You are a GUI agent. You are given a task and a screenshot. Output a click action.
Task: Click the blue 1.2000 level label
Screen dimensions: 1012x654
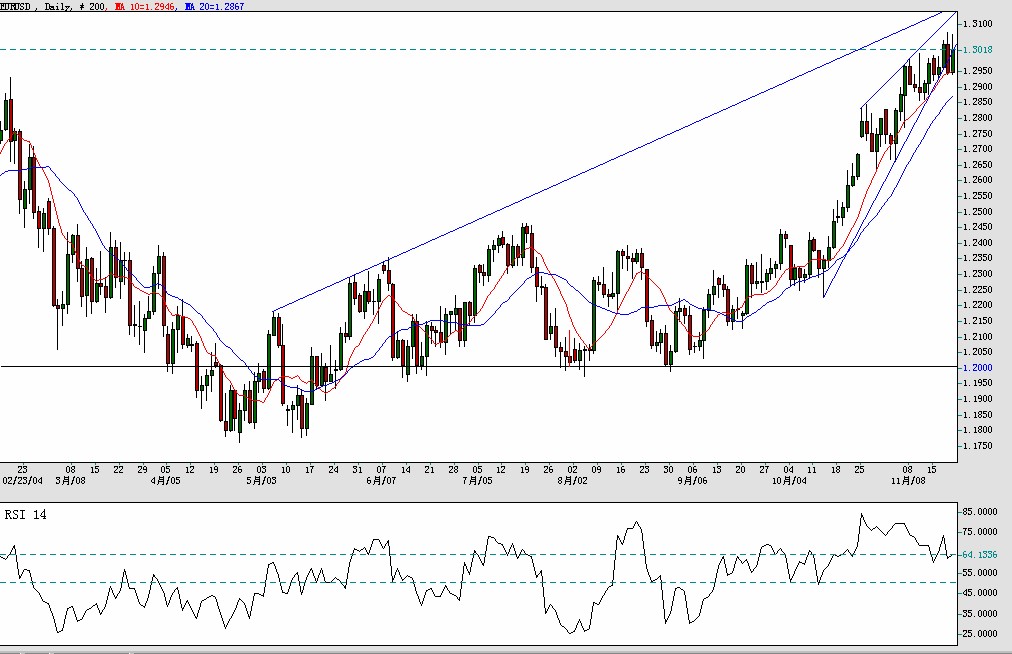click(x=978, y=367)
